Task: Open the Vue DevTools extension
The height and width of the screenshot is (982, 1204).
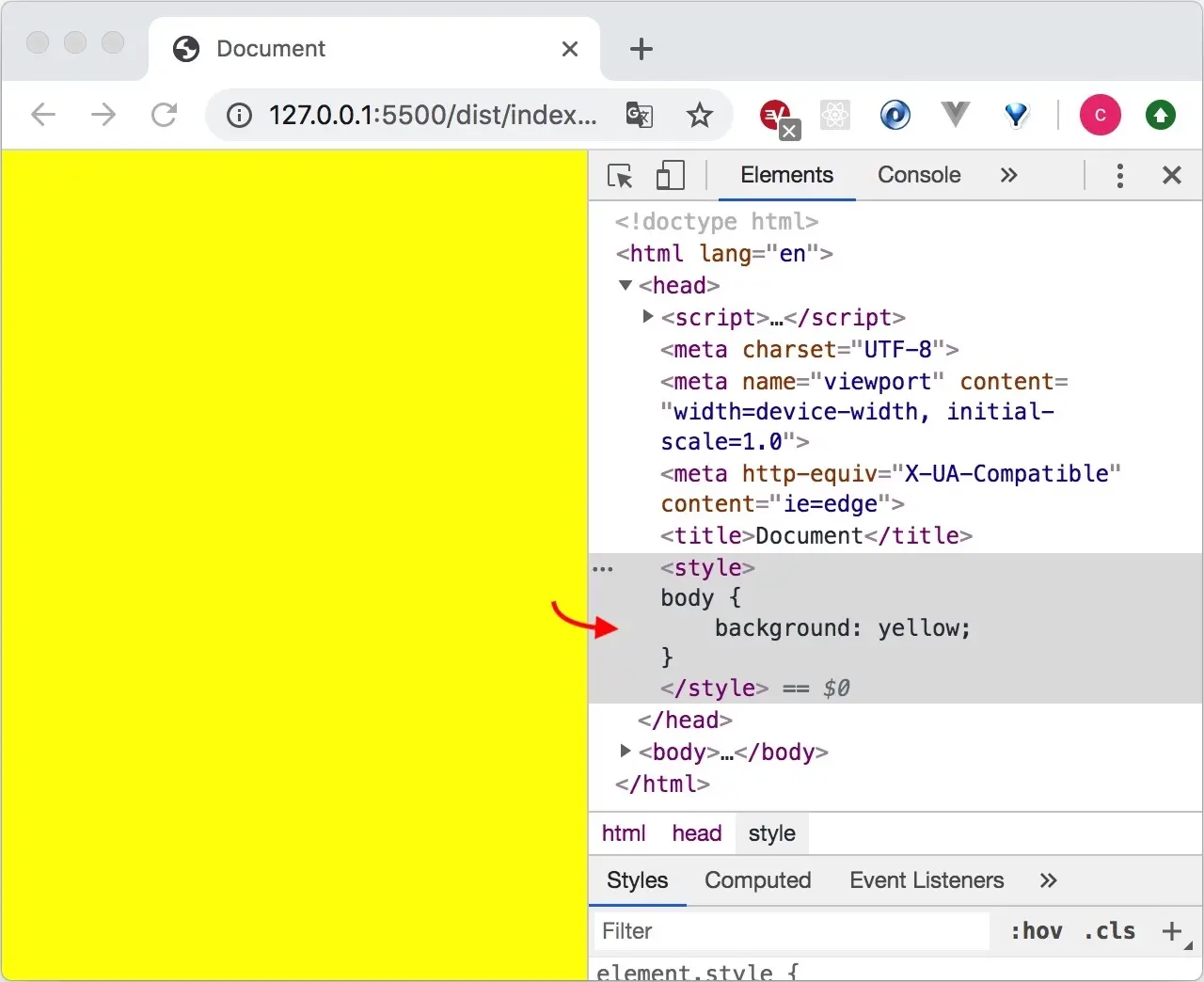Action: pyautogui.click(x=956, y=115)
